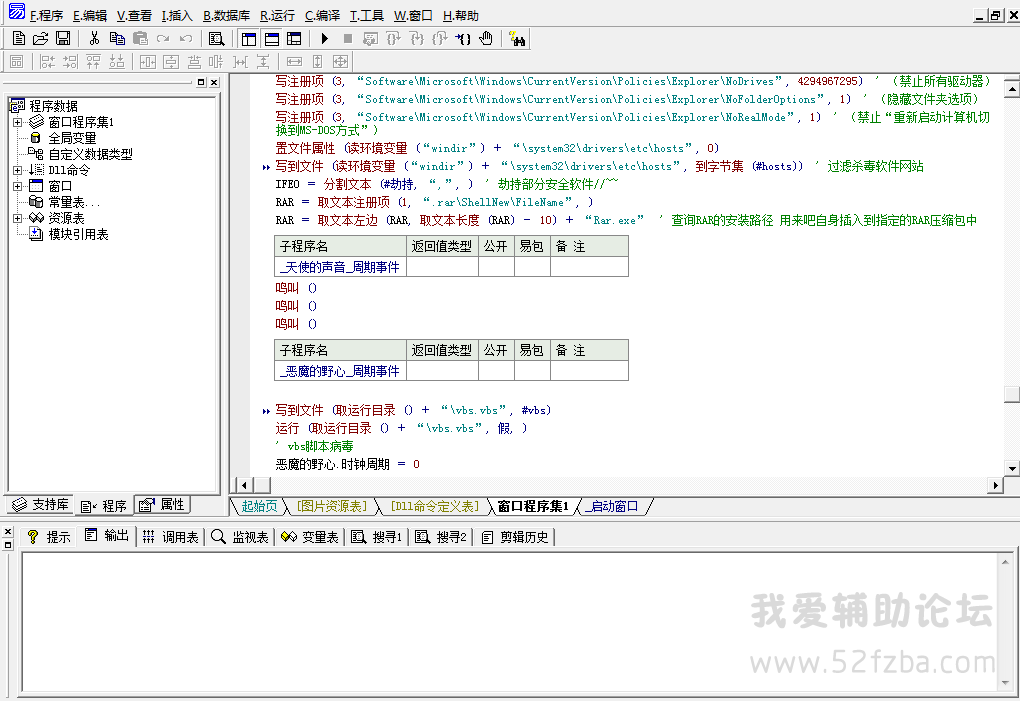
Task: Toggle a breakpoint with the hand icon
Action: coord(486,39)
